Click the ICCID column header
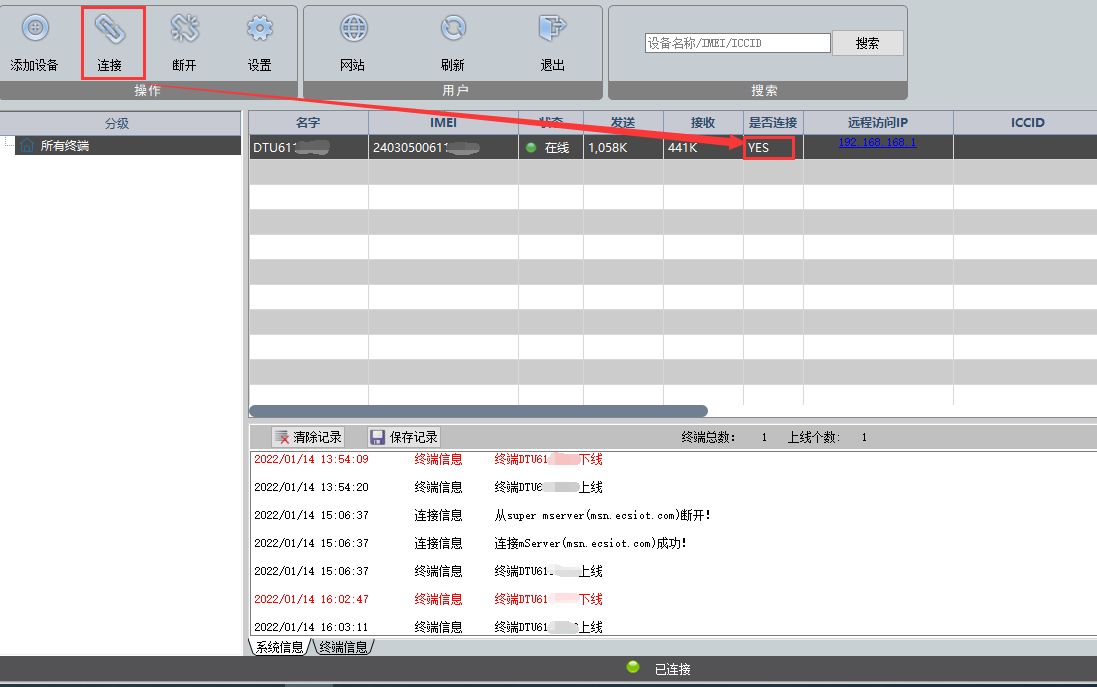The height and width of the screenshot is (687, 1097). (x=1027, y=122)
